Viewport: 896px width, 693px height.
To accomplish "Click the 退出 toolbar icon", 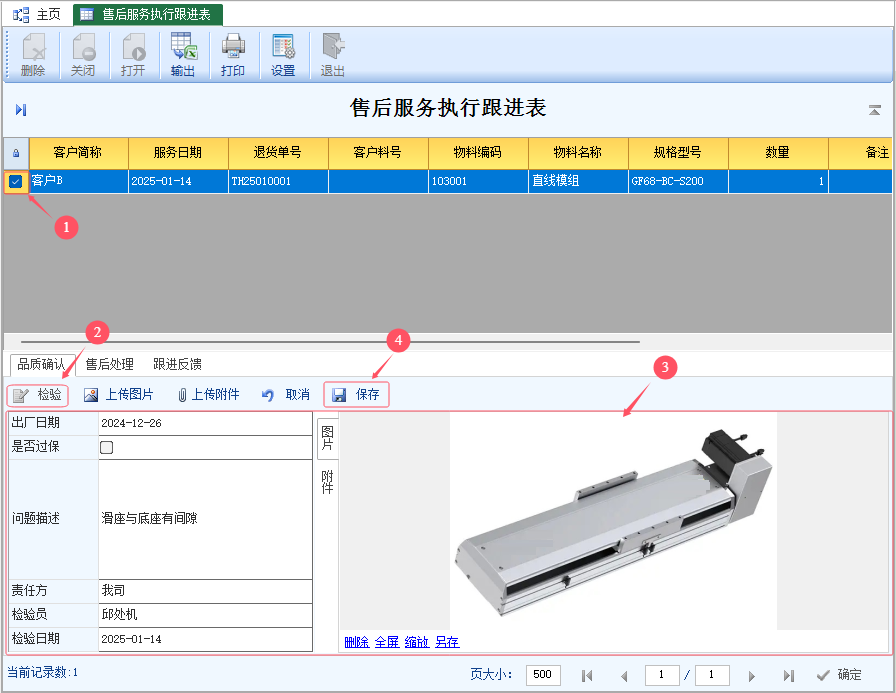I will click(333, 55).
